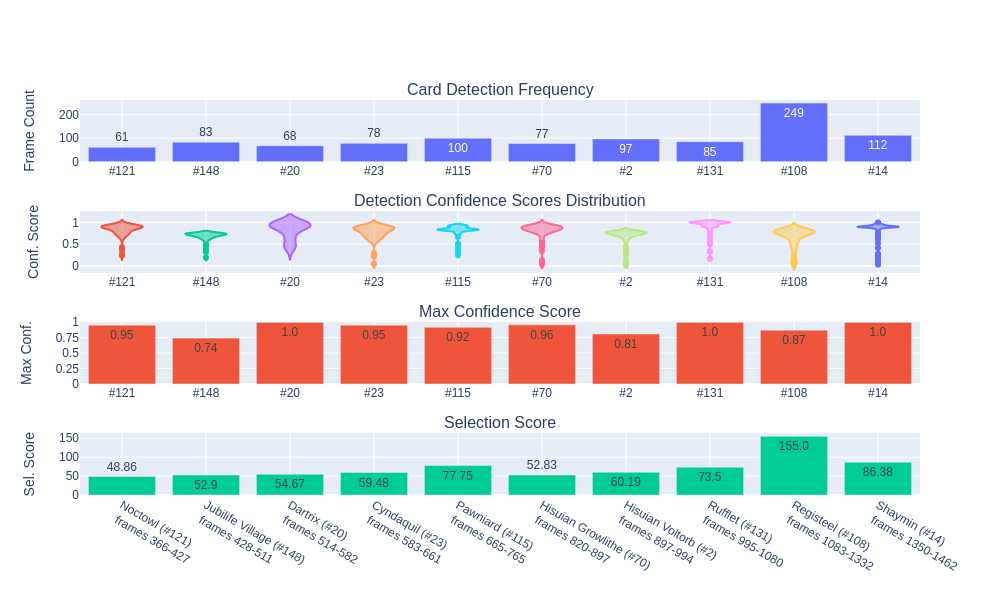The image size is (1000, 600).
Task: Click the Registeel selection score bar labeled 155.0
Action: coord(794,466)
